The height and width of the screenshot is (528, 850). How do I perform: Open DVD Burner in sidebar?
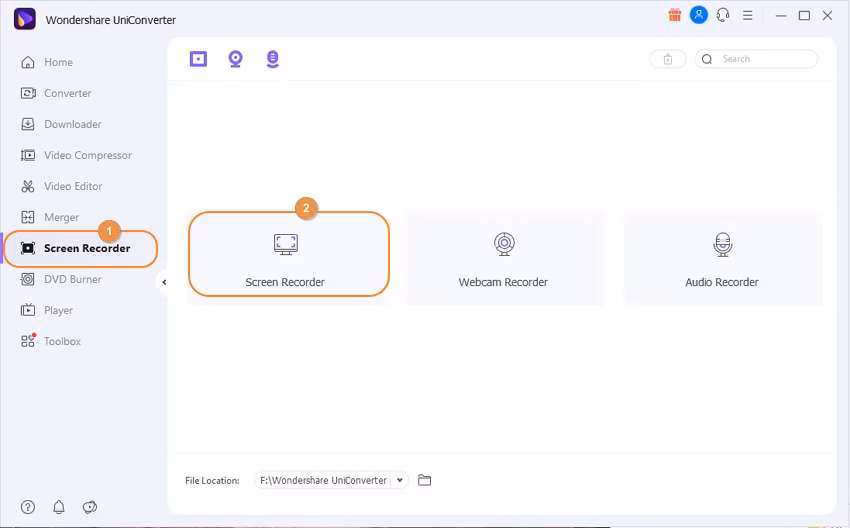(61, 279)
